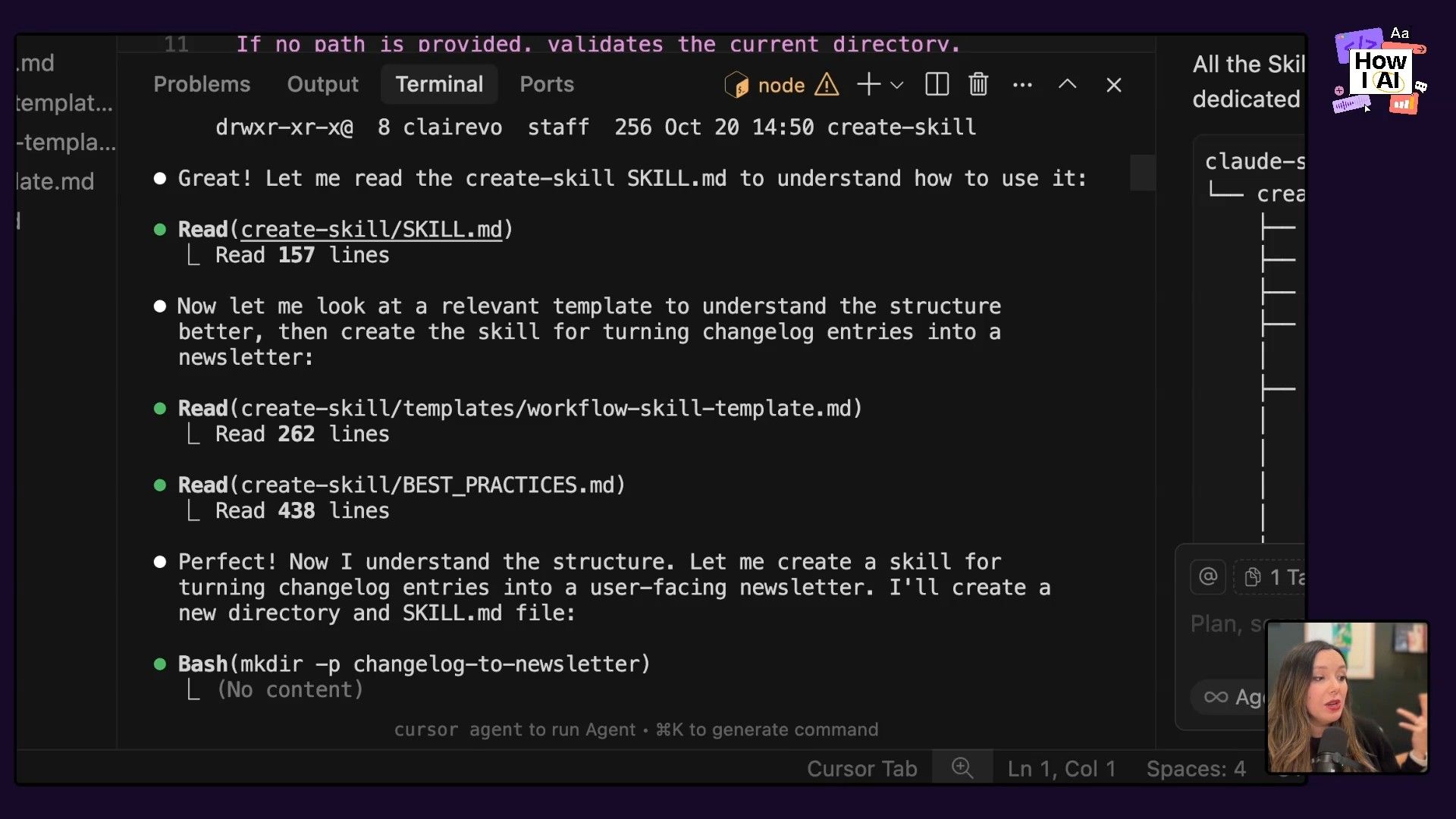Maximize the panel with the chevron-up icon

point(1067,84)
